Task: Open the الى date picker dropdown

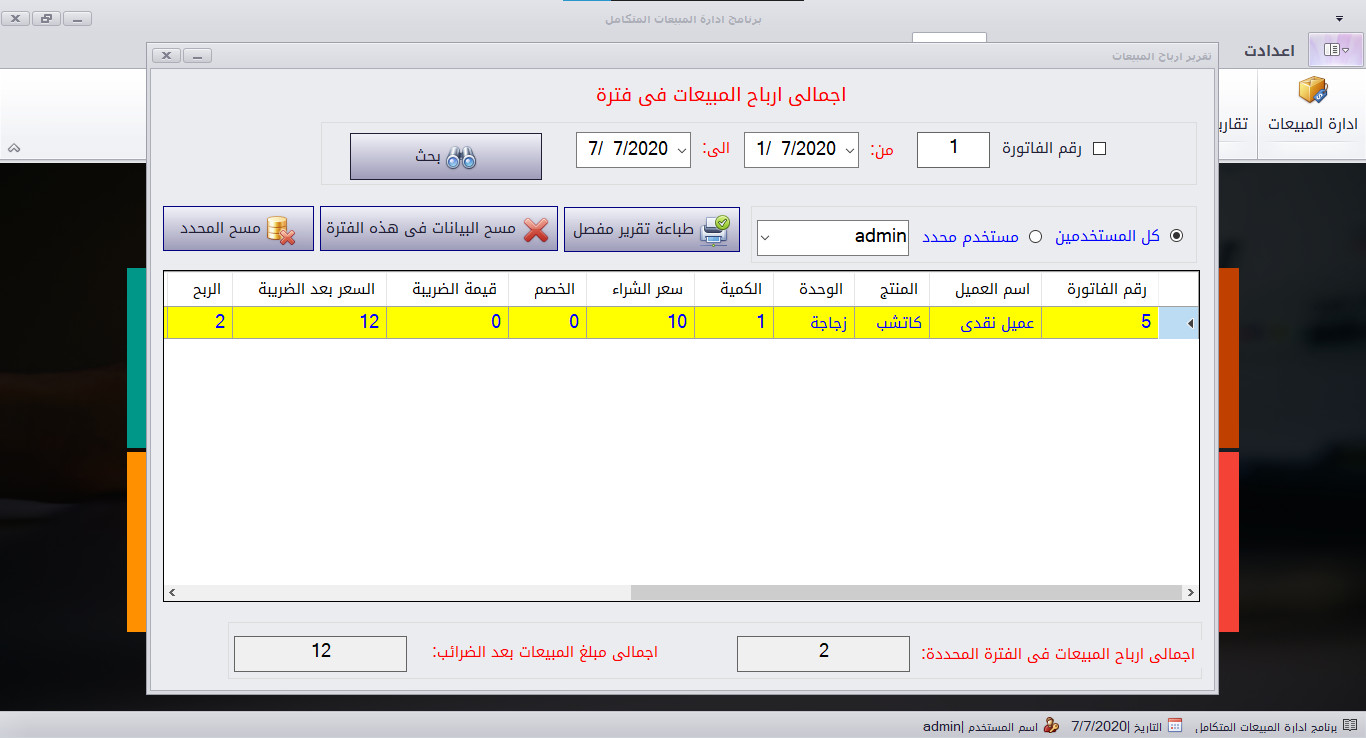Action: tap(681, 149)
